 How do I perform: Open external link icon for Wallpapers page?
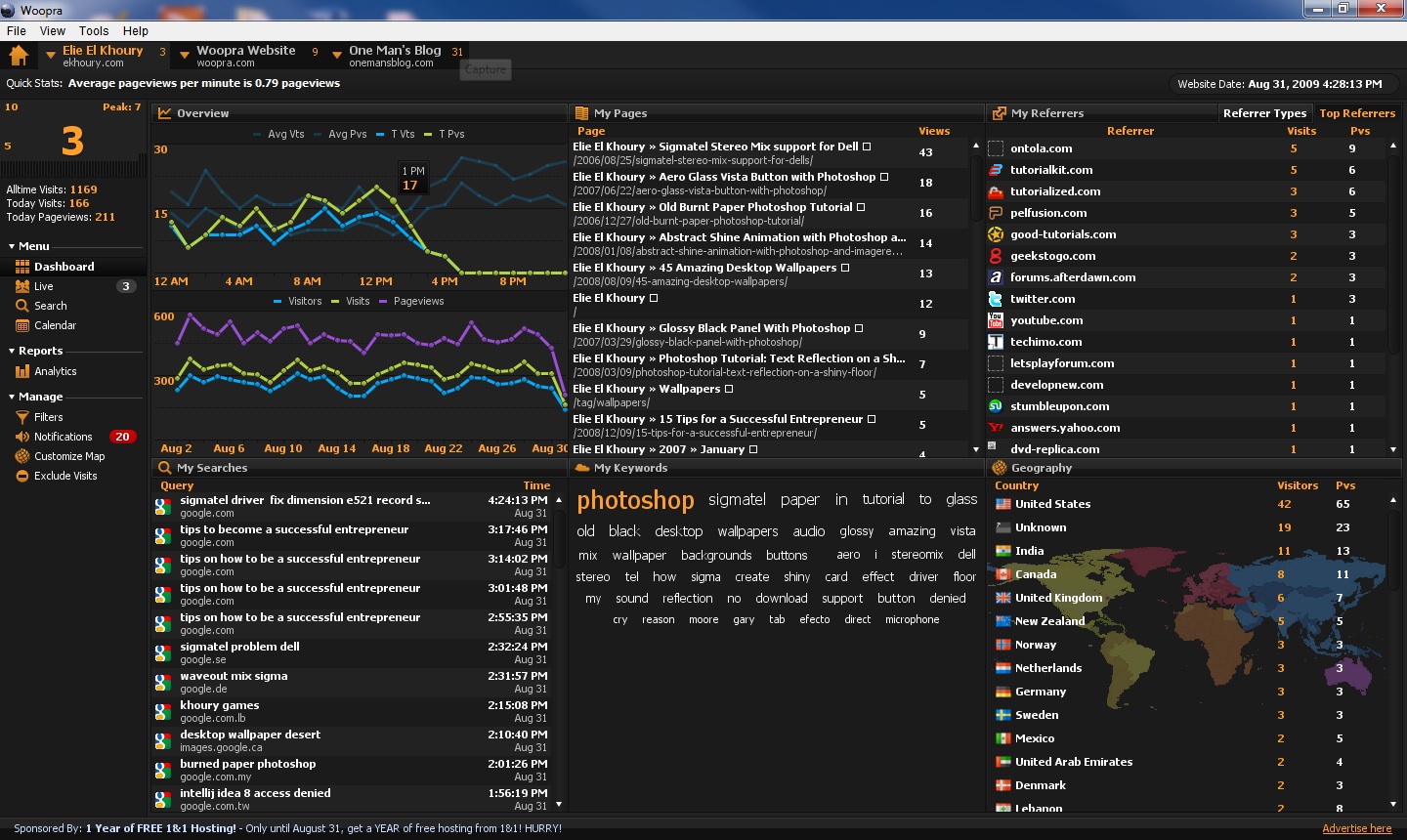click(x=729, y=389)
